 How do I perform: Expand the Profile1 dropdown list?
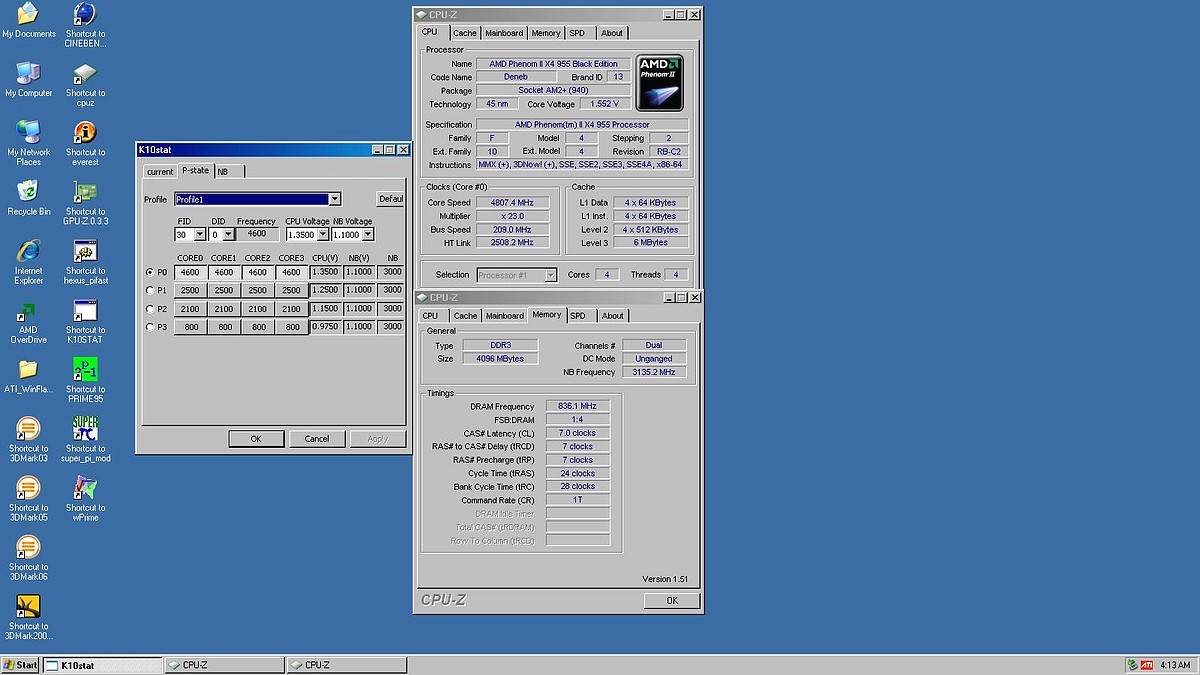(x=334, y=199)
